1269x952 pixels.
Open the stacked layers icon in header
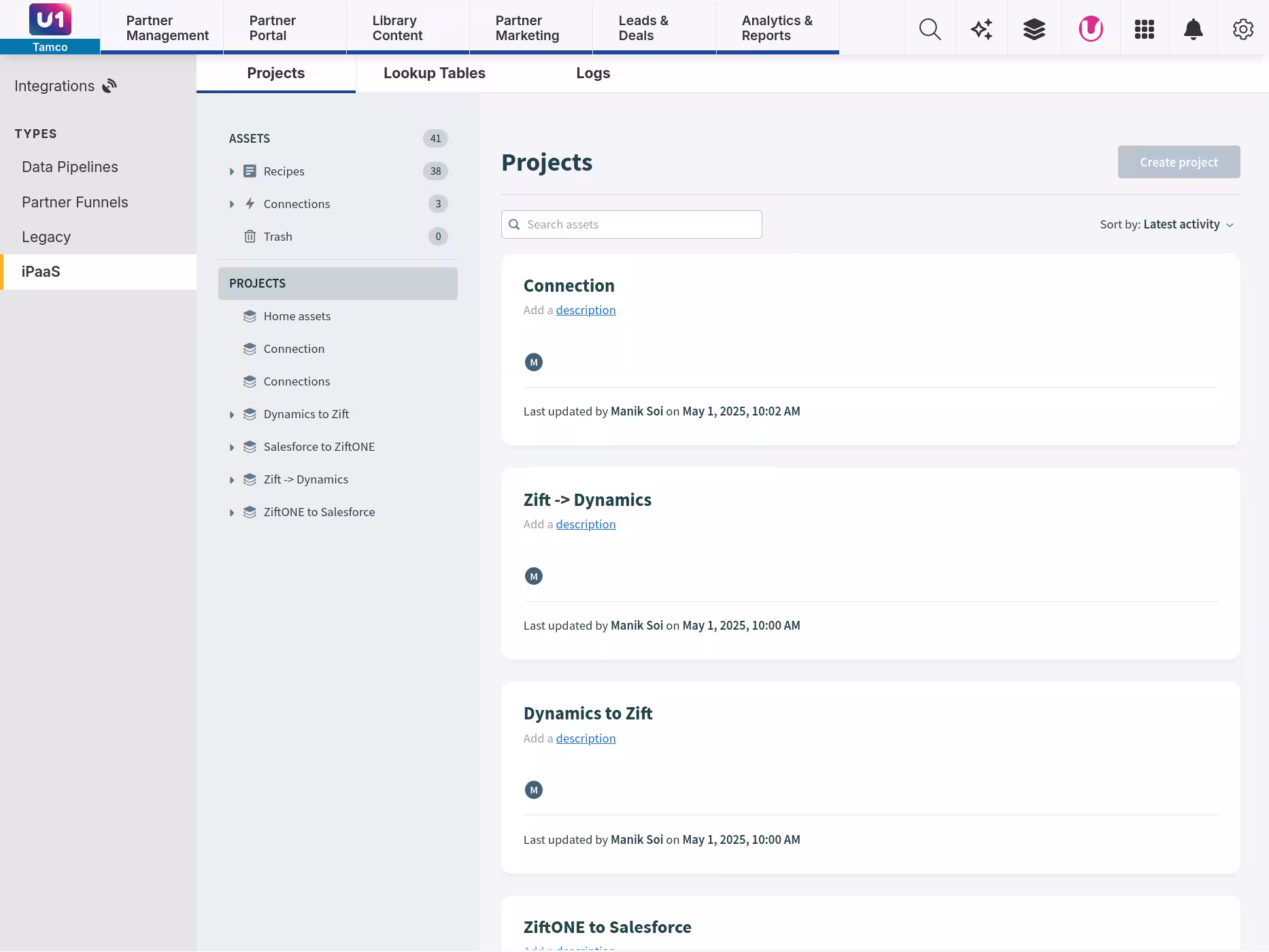tap(1034, 29)
